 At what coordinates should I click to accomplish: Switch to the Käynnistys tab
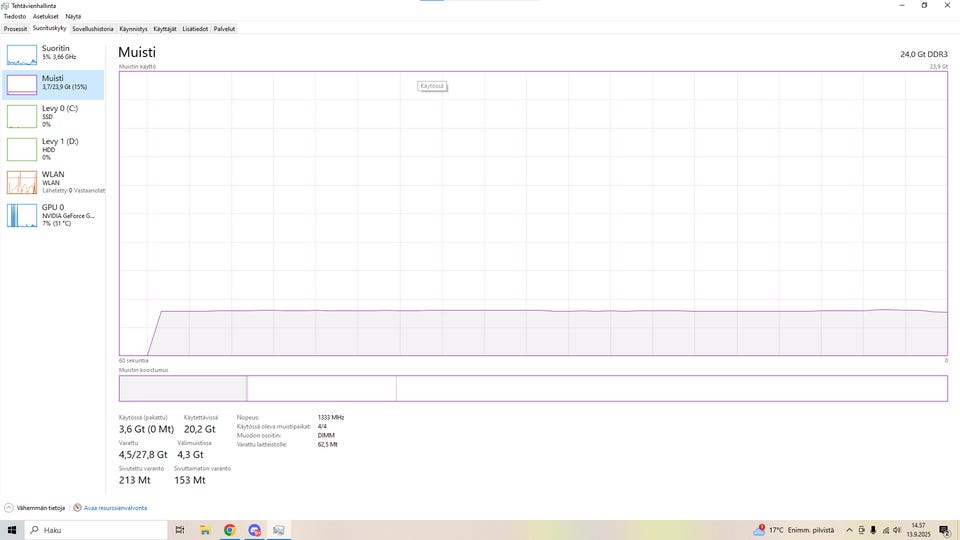pyautogui.click(x=133, y=29)
